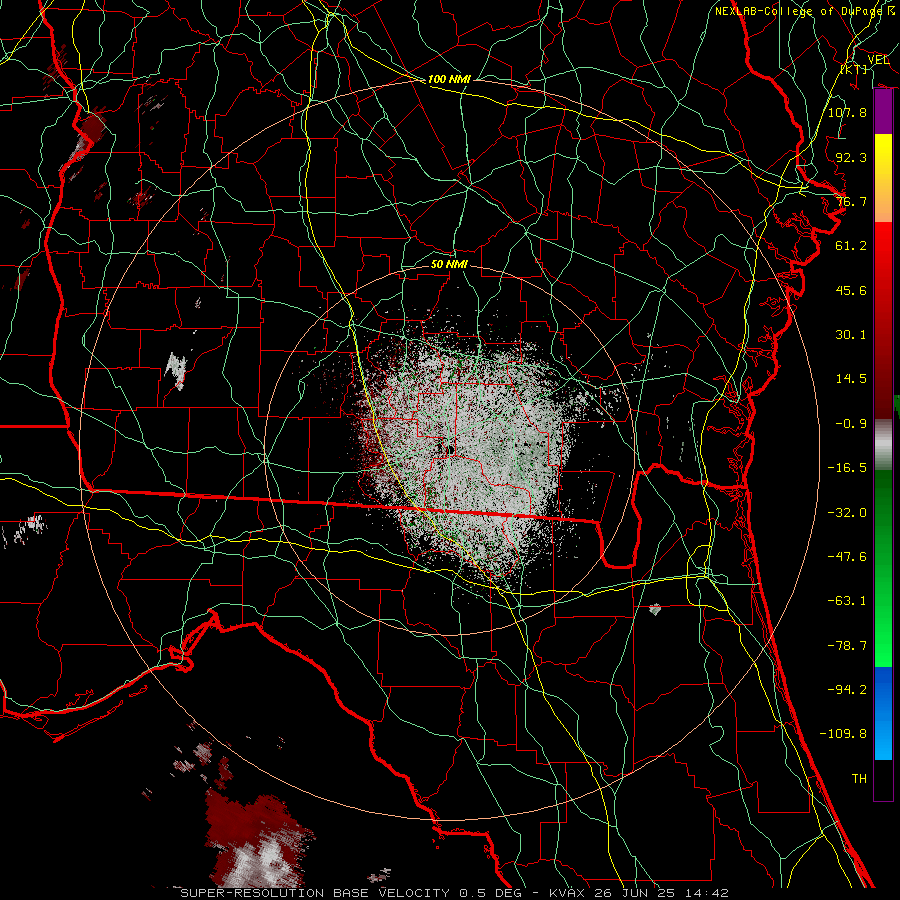The image size is (900, 900).
Task: Click the "SUPER-RESOLUTION BASE VELOCITY" caption text
Action: [x=315, y=893]
